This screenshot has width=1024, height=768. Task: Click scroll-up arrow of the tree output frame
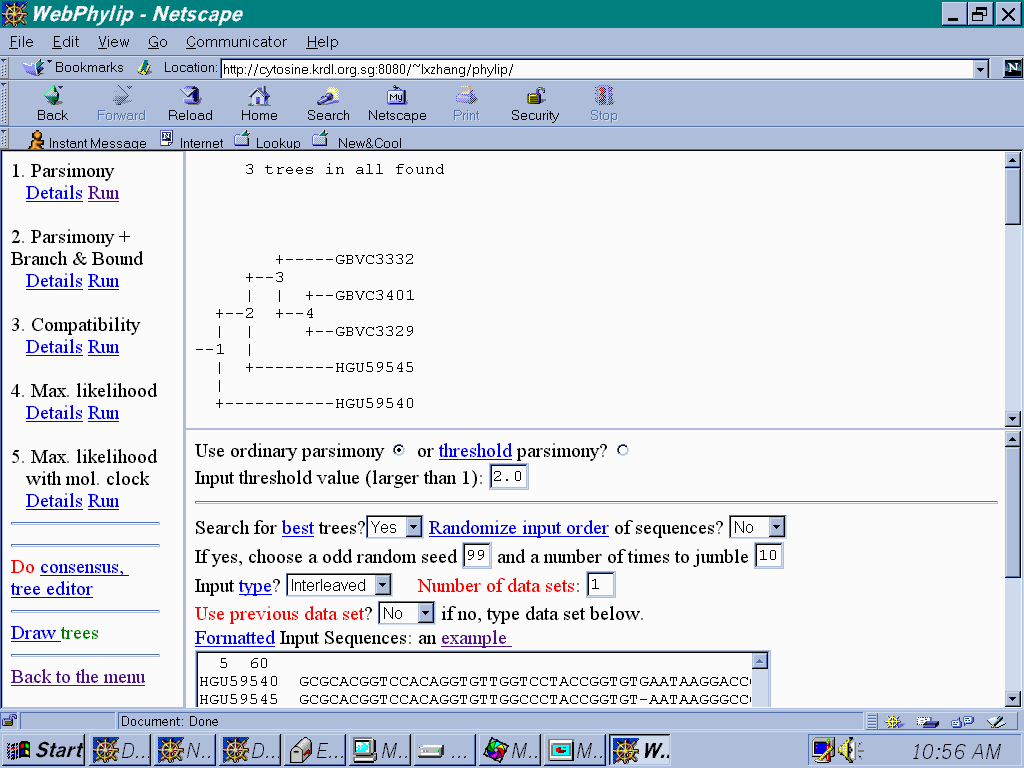(x=1013, y=159)
